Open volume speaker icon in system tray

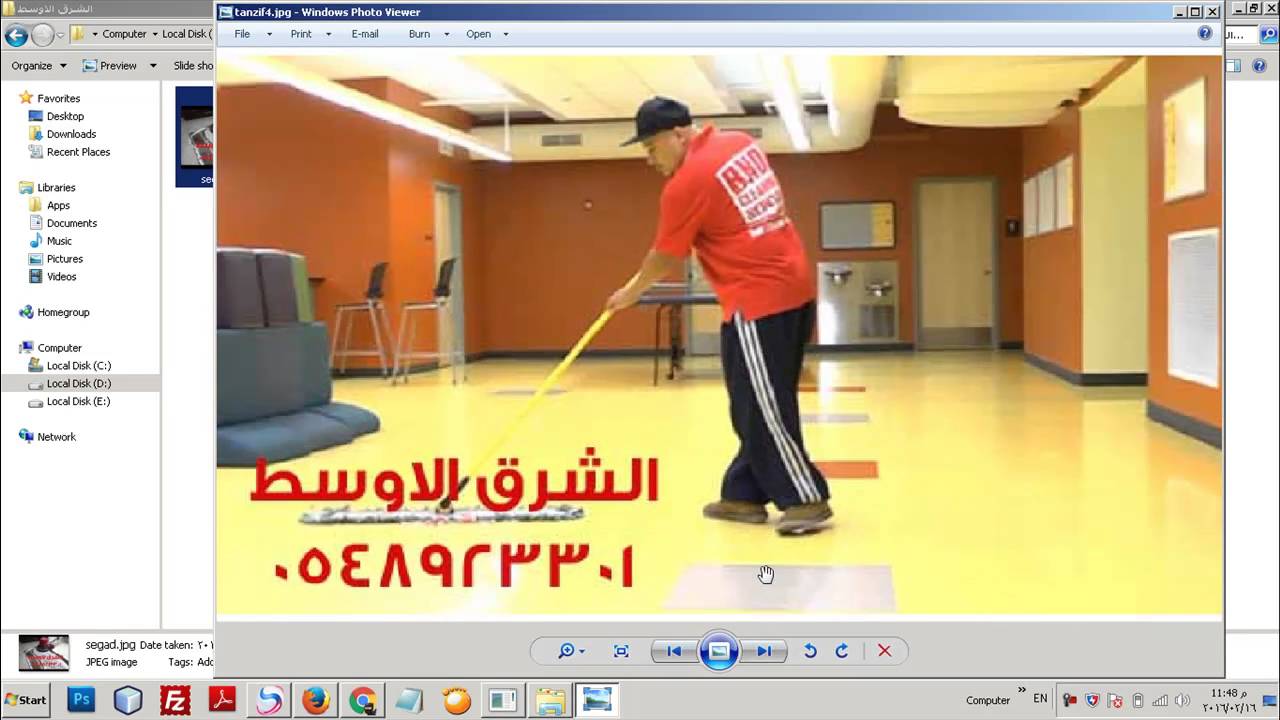[1183, 700]
